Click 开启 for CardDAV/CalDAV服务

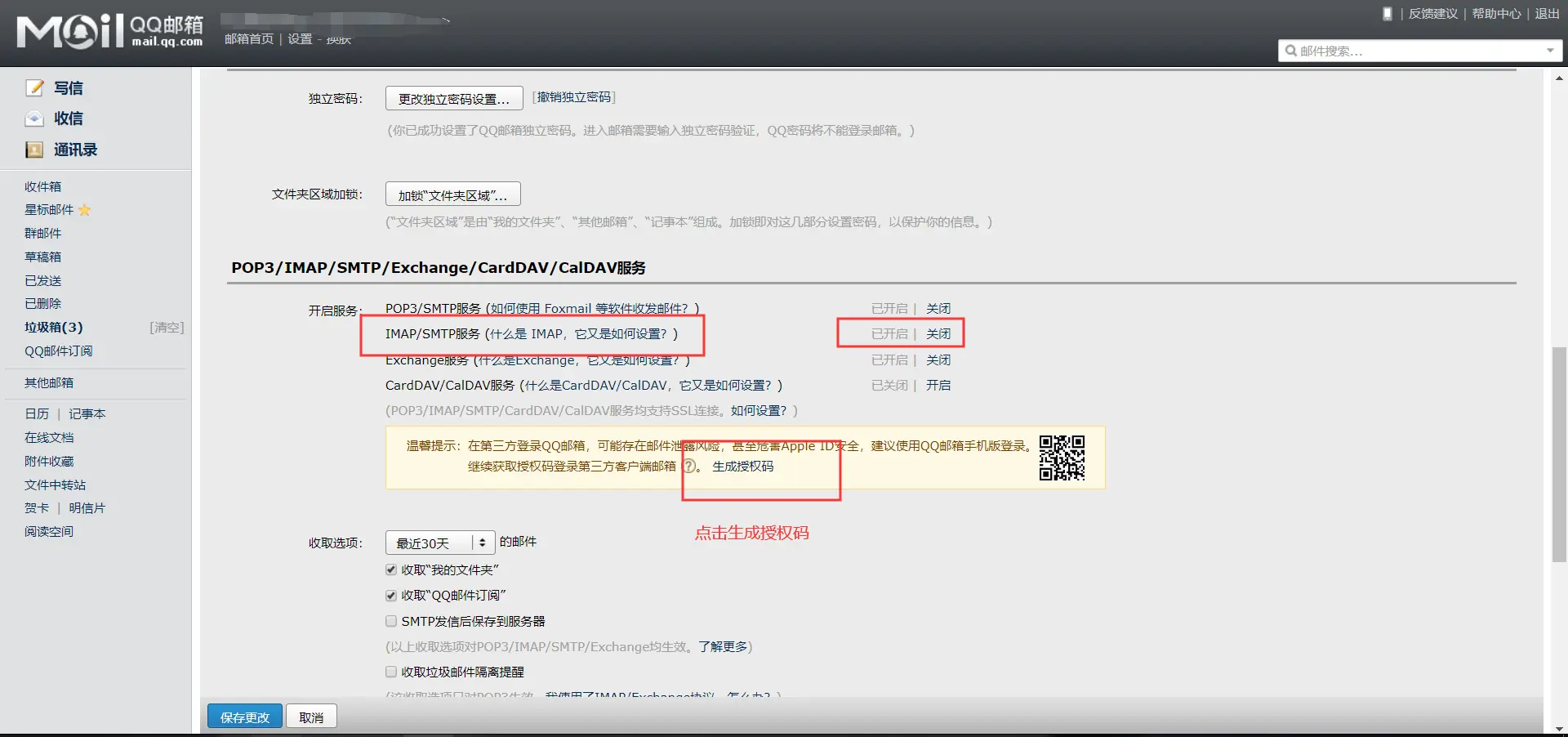click(938, 386)
